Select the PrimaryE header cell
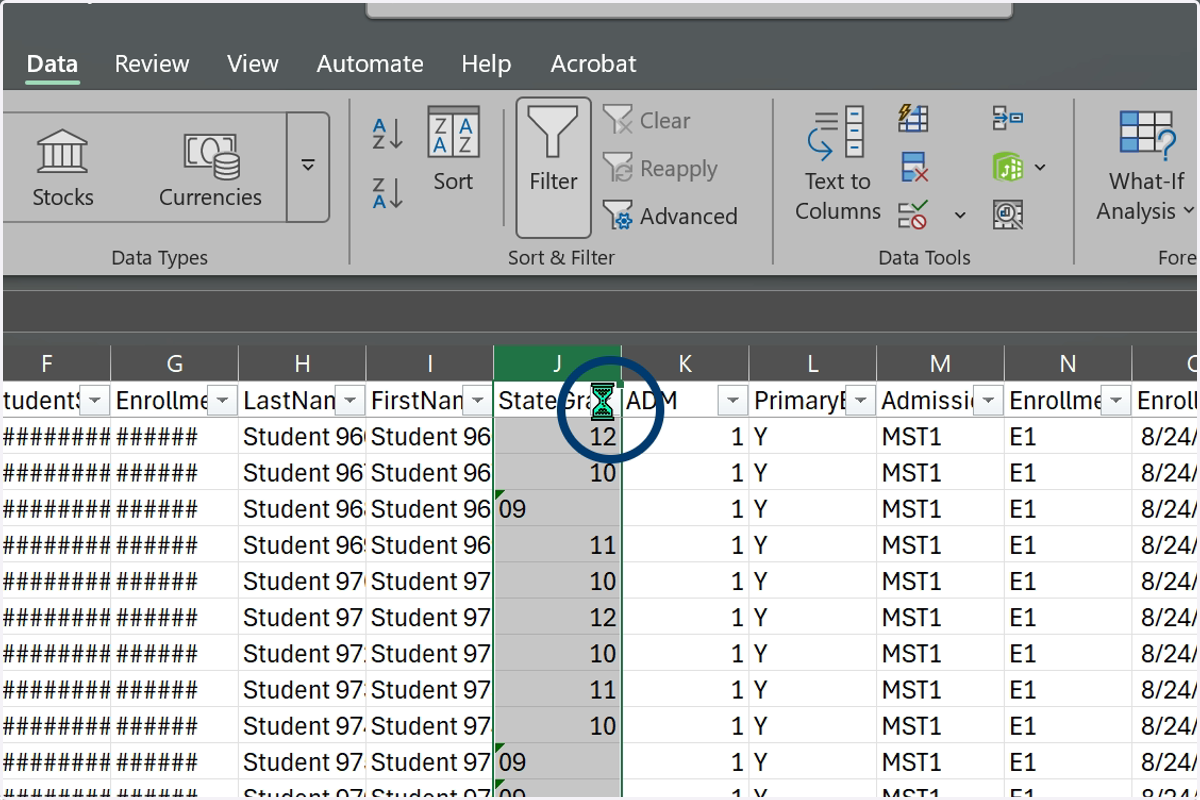The image size is (1200, 800). pos(813,401)
